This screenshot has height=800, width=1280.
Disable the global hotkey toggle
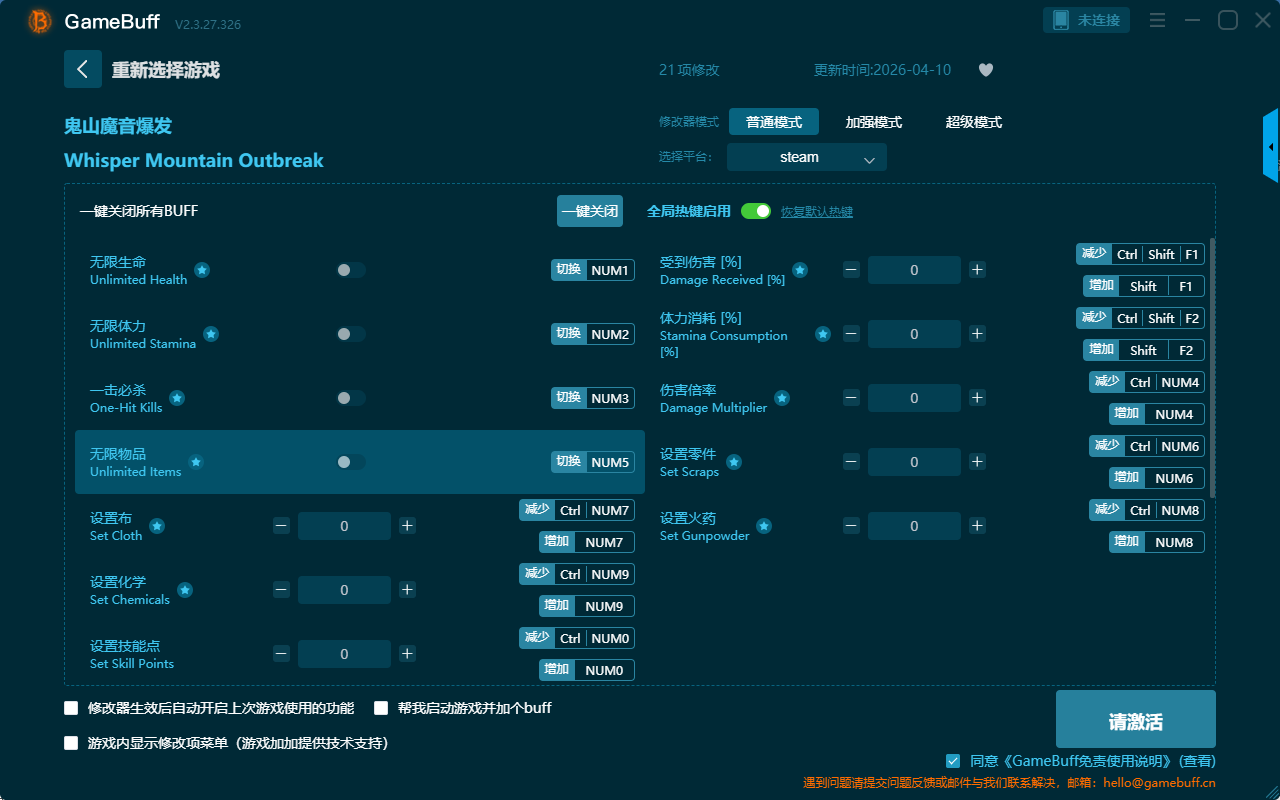point(756,211)
